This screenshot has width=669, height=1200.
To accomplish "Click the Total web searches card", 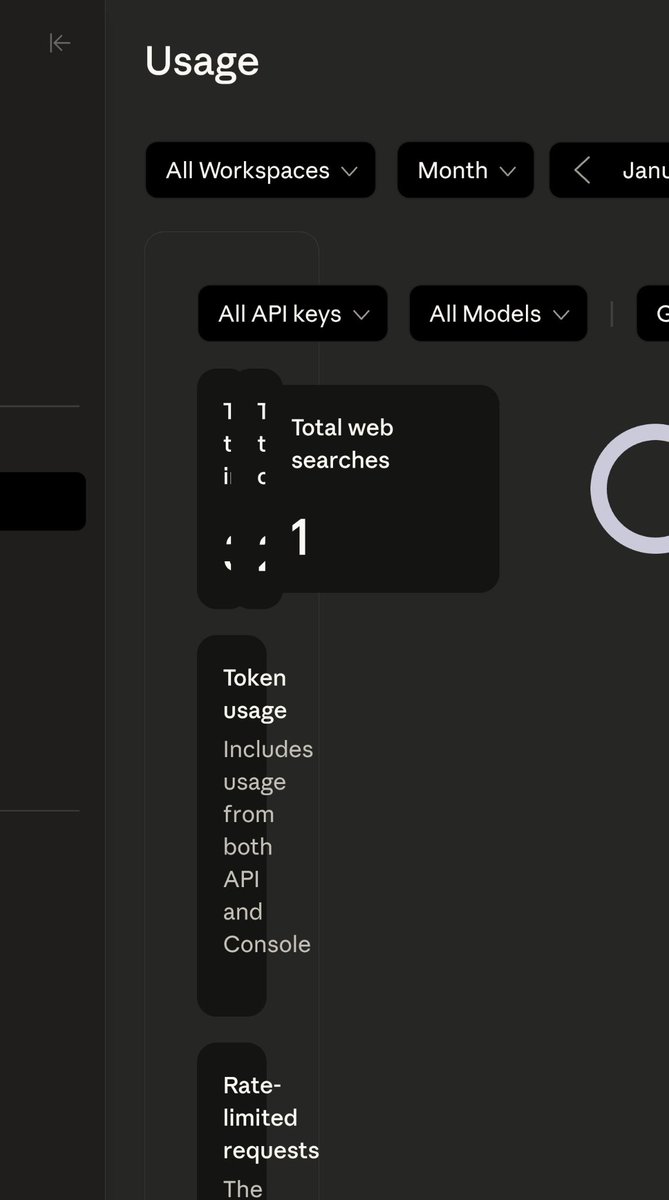I will click(x=390, y=489).
